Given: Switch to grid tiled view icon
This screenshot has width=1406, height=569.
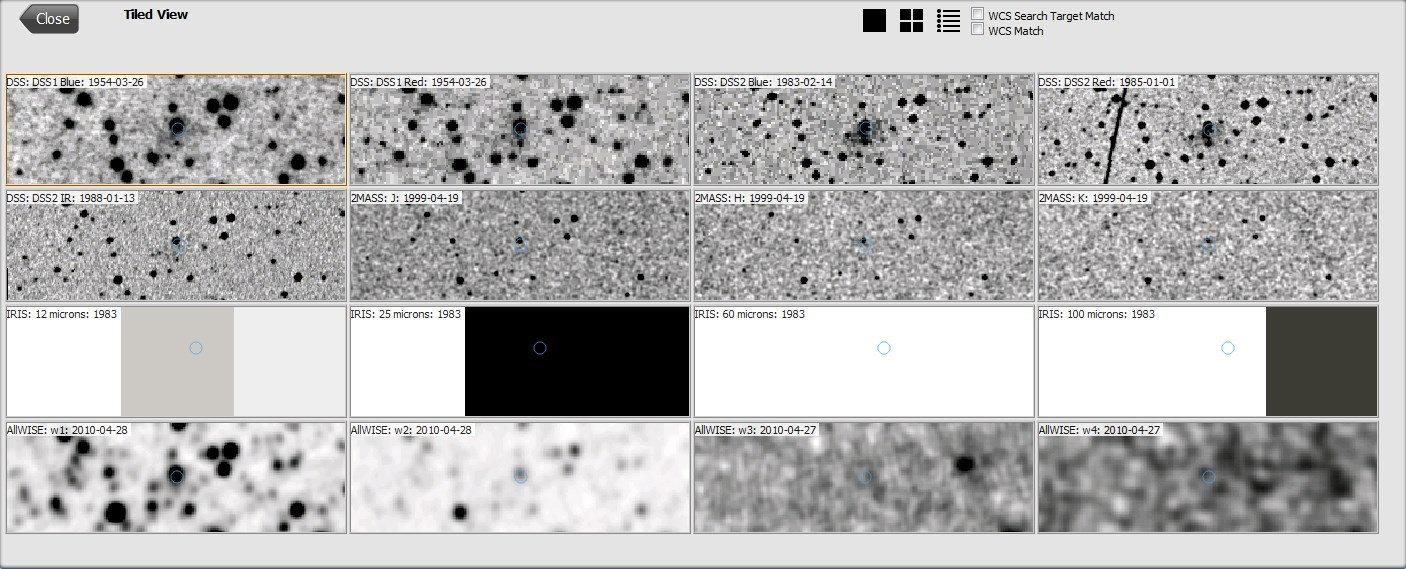Looking at the screenshot, I should pos(911,21).
